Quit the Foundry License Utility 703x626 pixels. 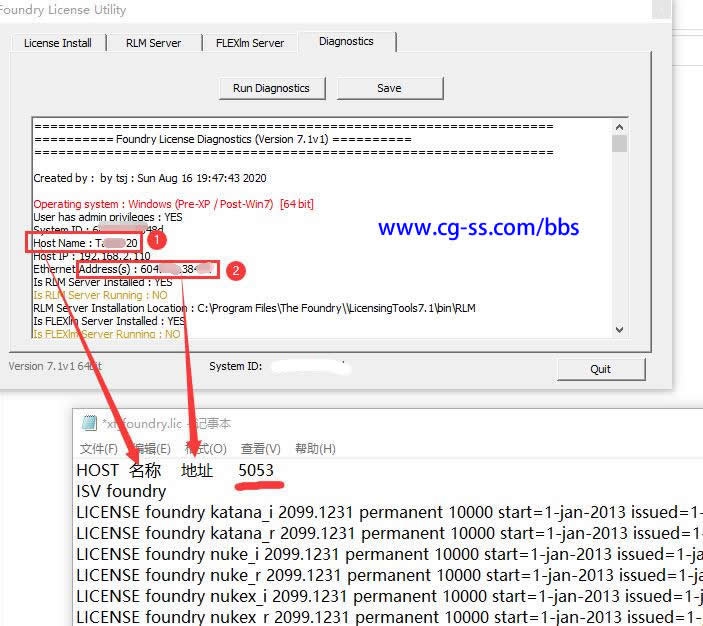tap(600, 369)
